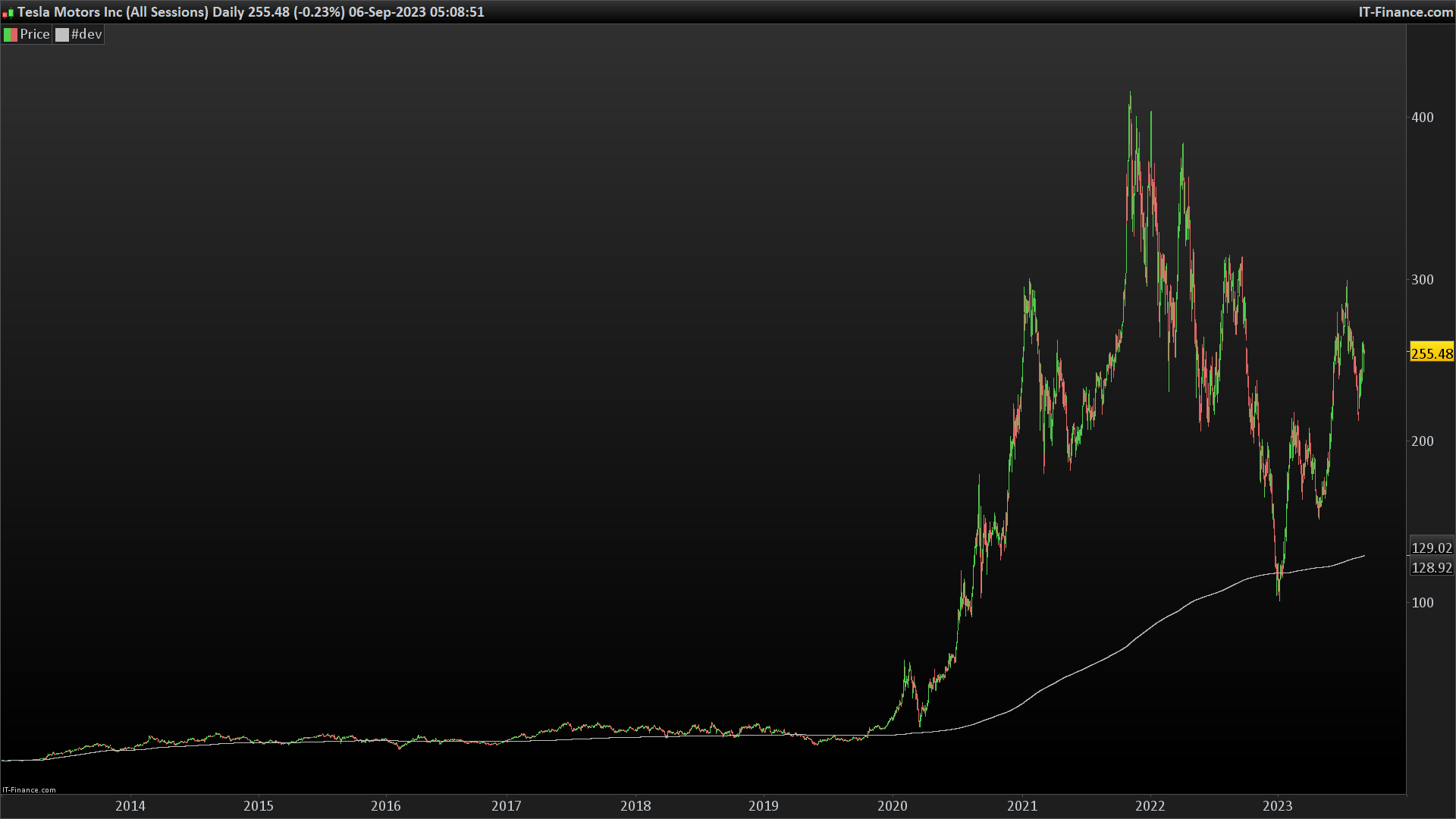The image size is (1456, 819).
Task: Click the candlestick chart icon in title
Action: point(8,12)
